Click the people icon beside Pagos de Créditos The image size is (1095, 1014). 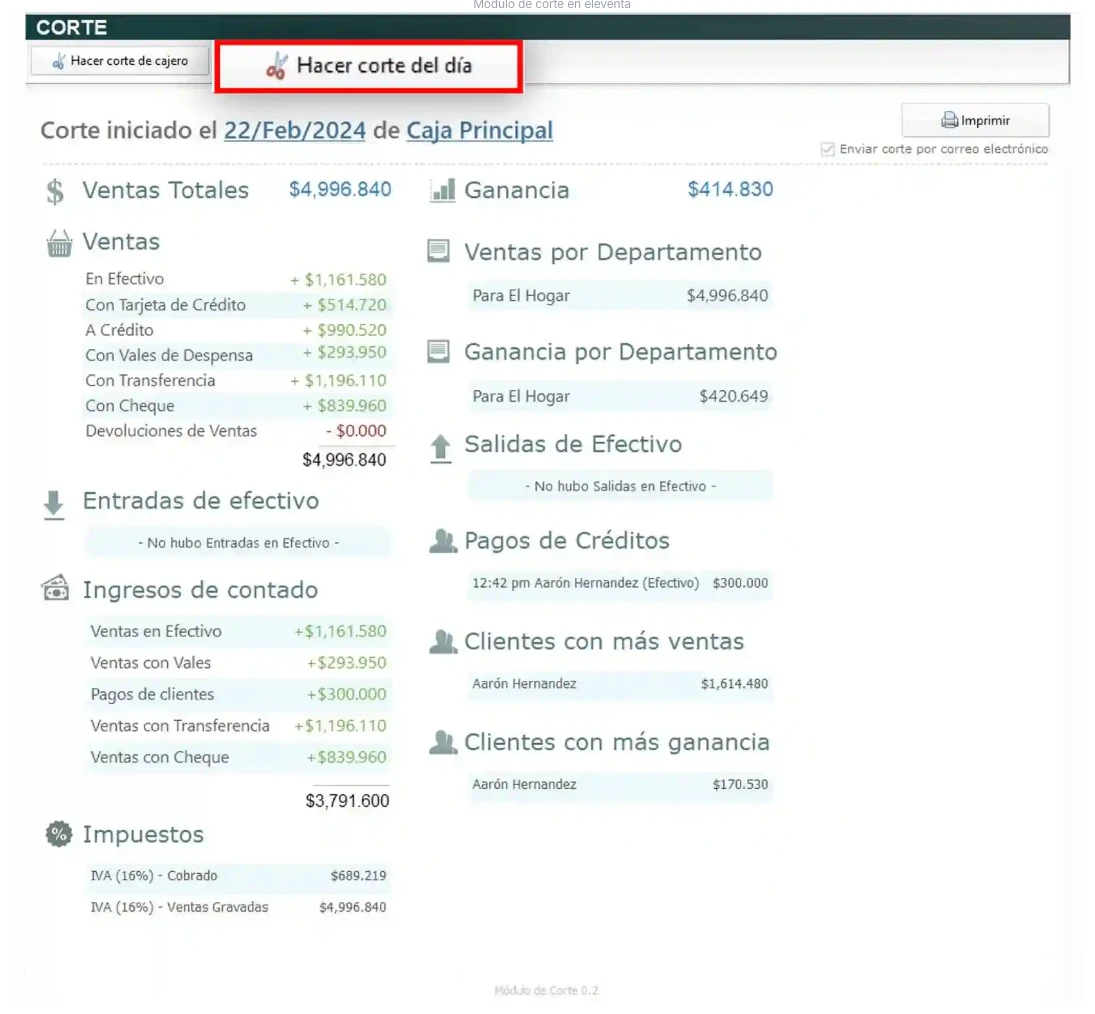point(443,541)
